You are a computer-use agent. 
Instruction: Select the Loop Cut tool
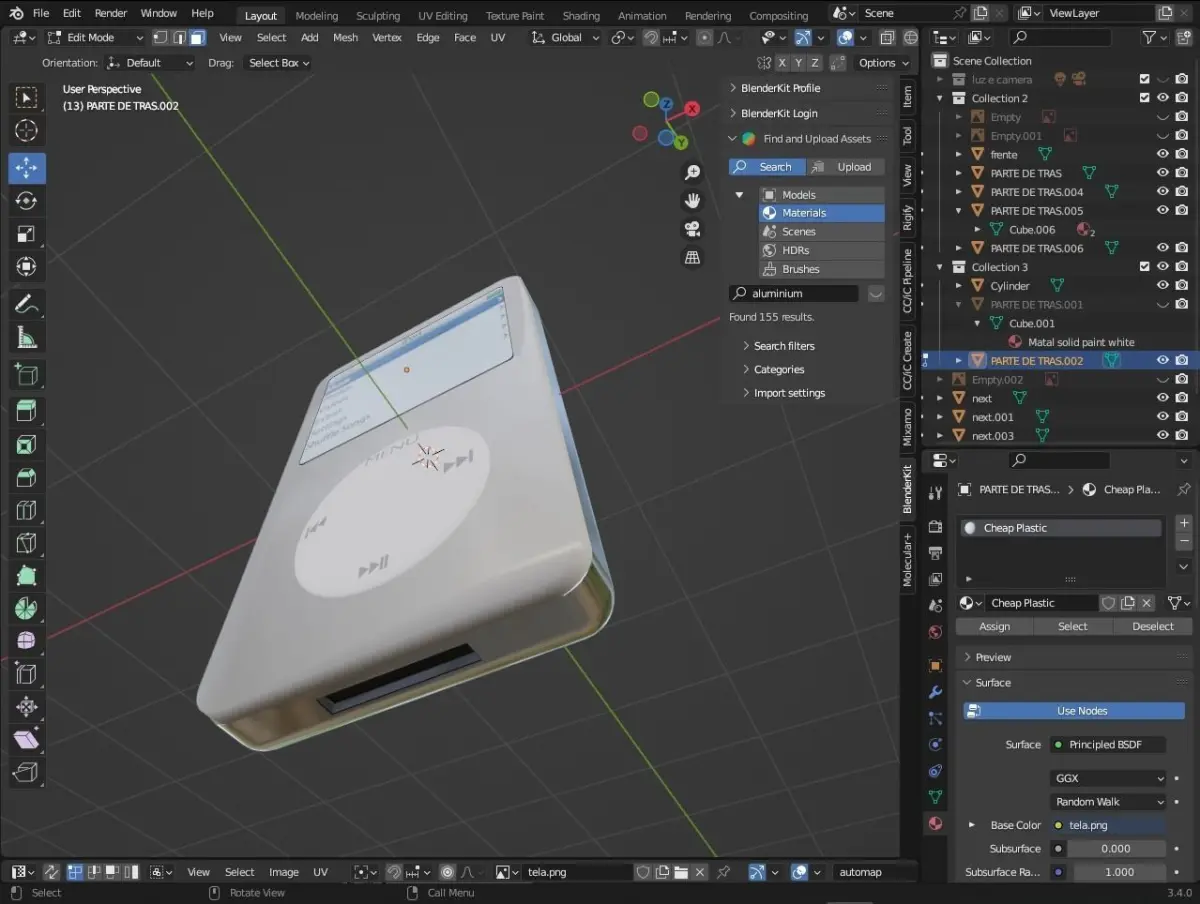point(27,511)
